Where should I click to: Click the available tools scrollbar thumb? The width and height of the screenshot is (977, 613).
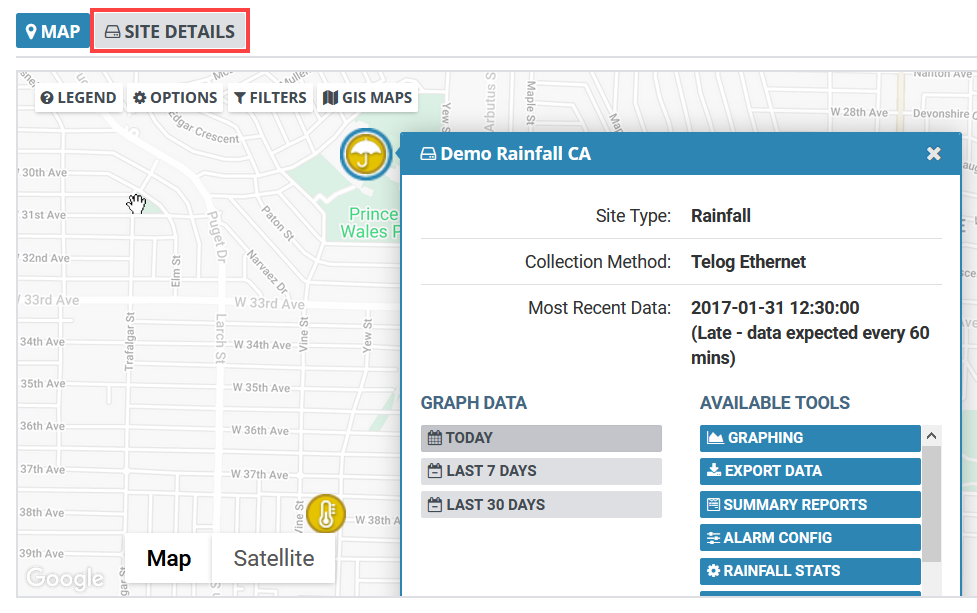(x=932, y=503)
